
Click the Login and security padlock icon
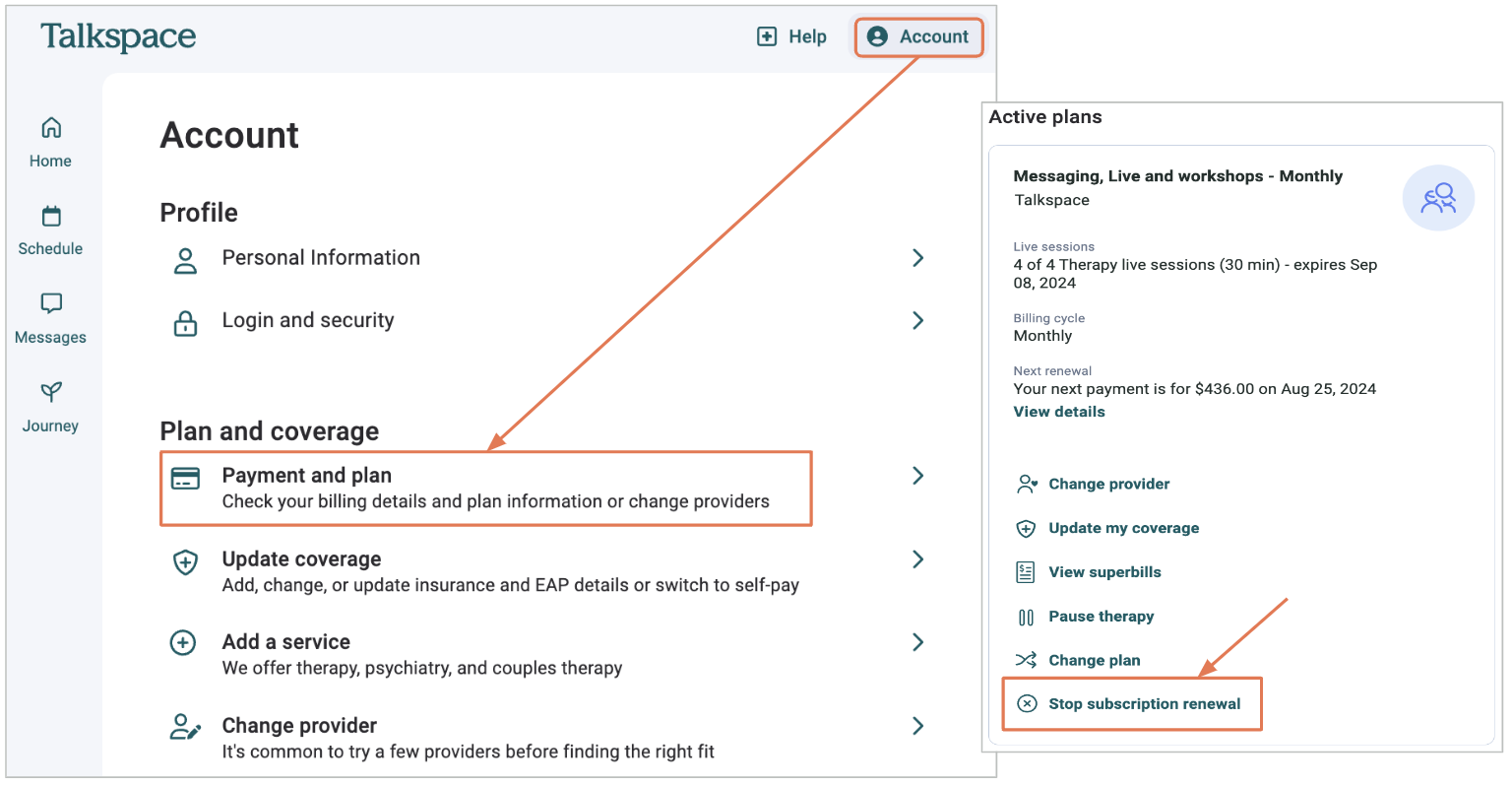(185, 323)
